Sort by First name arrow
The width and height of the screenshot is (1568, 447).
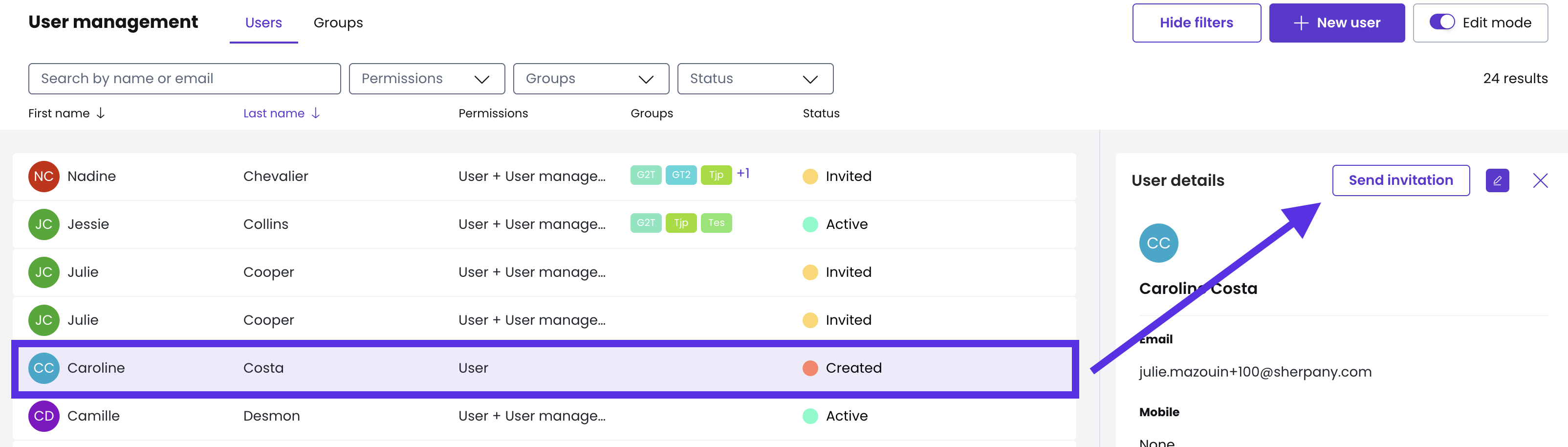point(101,113)
